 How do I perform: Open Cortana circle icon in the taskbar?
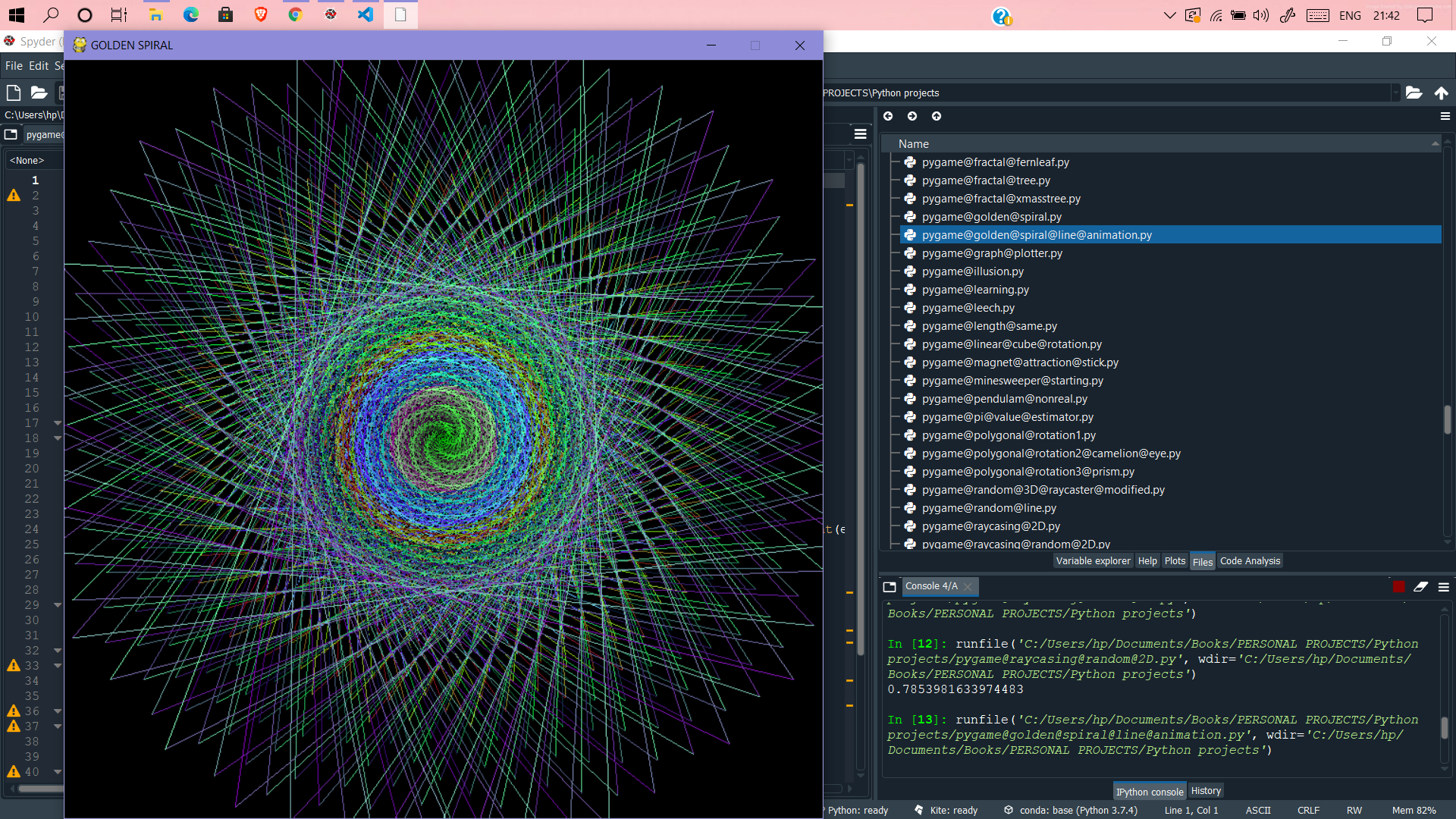pyautogui.click(x=85, y=14)
